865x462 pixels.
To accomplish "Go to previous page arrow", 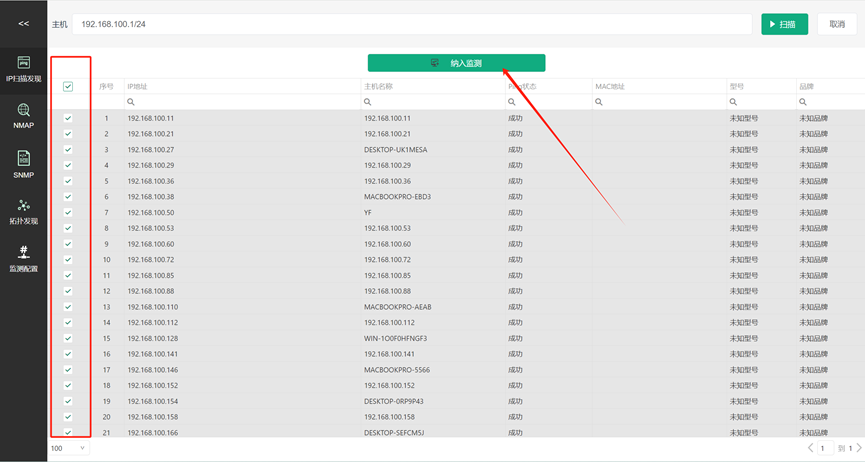I will [x=810, y=448].
